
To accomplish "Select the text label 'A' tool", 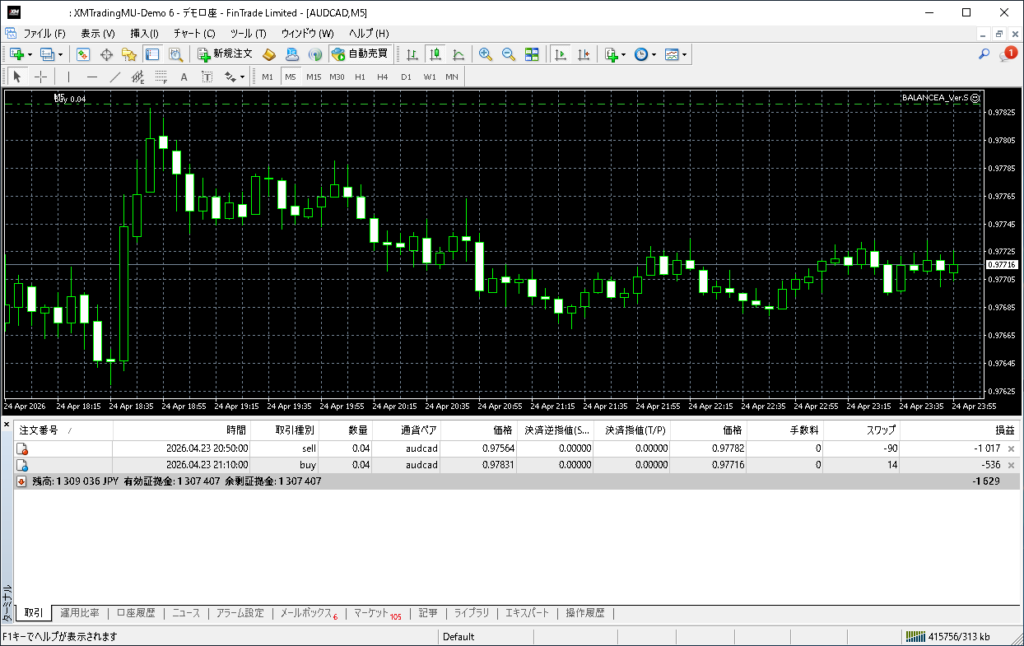I will [183, 77].
